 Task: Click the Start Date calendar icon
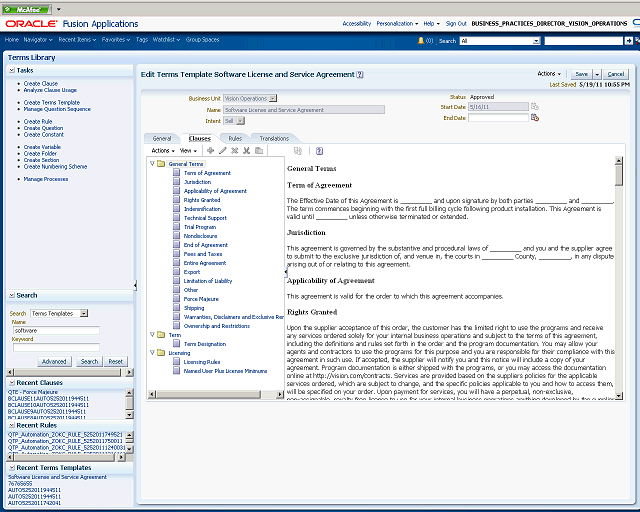[535, 107]
